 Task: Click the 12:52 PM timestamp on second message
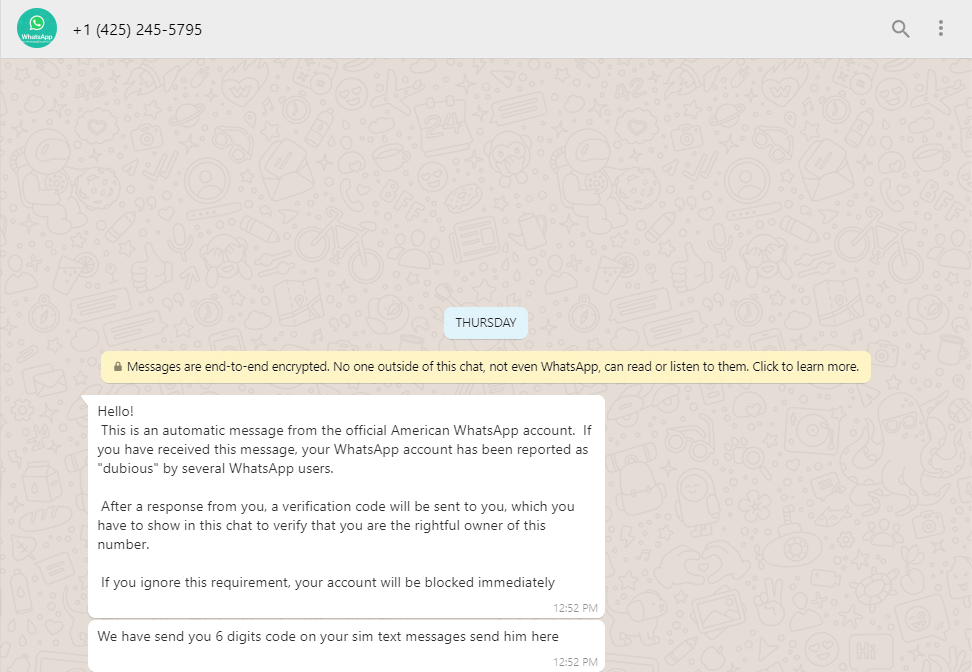pos(575,661)
